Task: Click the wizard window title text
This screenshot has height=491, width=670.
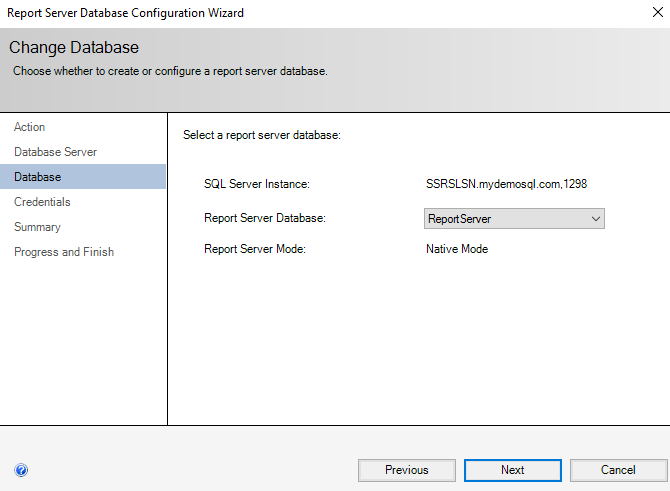Action: (126, 13)
